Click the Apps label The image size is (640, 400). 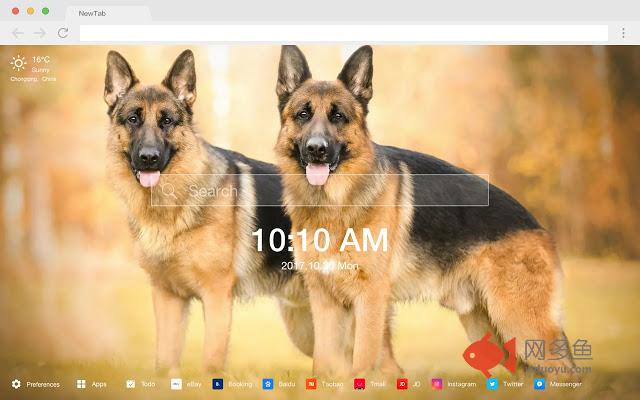pos(99,384)
